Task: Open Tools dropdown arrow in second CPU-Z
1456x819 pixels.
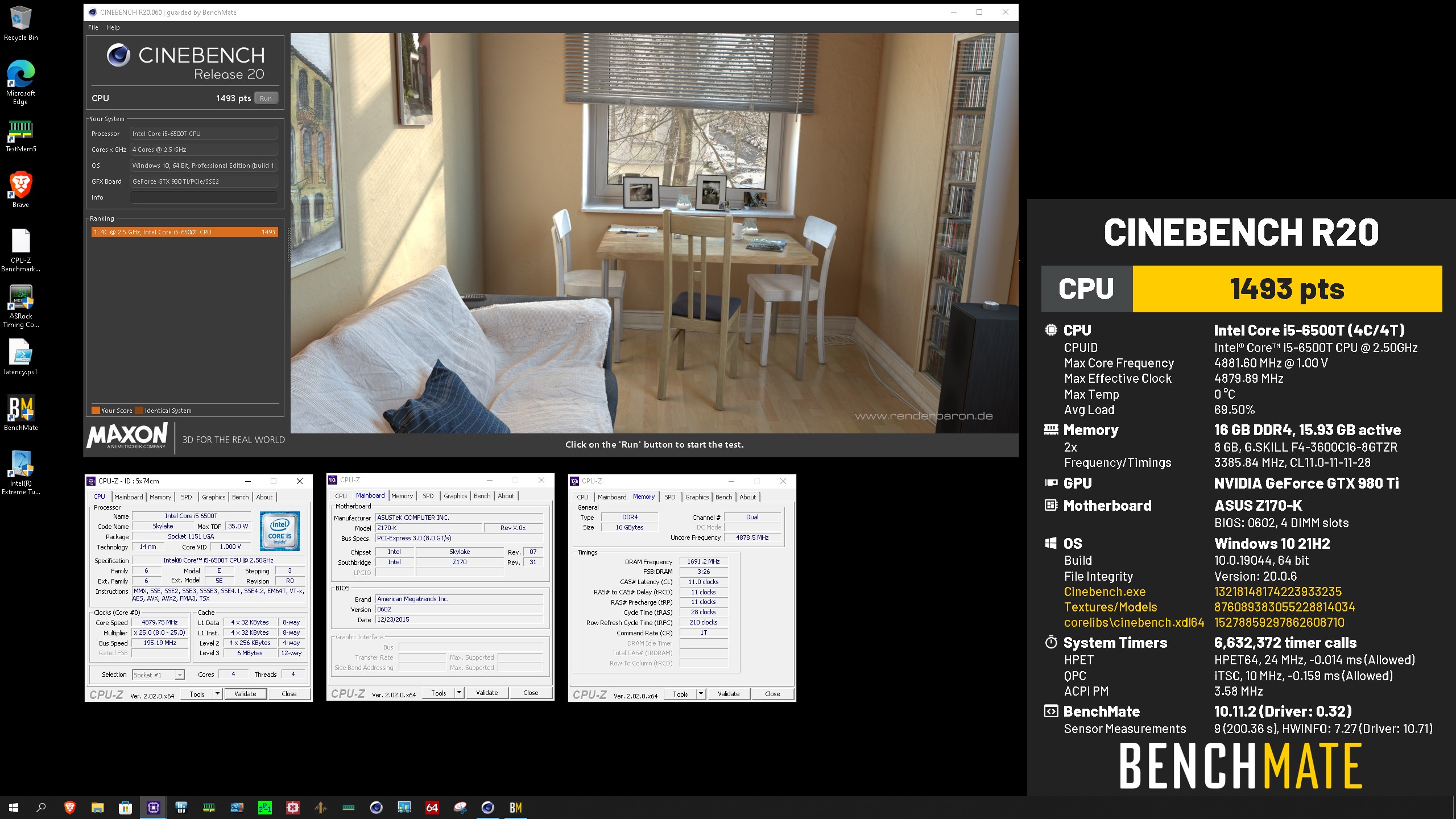Action: pos(458,693)
